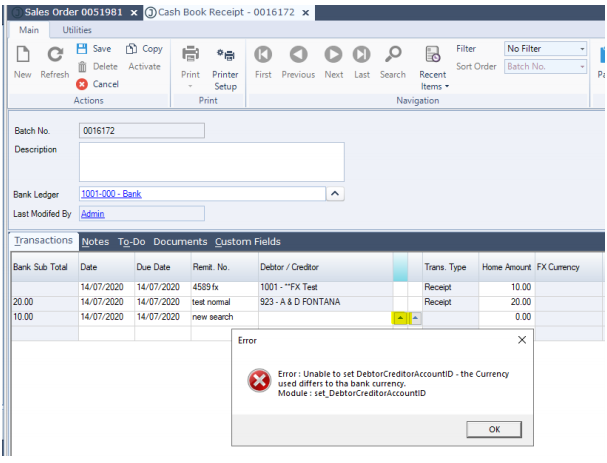This screenshot has width=607, height=463.
Task: Expand the Bank Ledger lookup chevron
Action: coord(335,194)
